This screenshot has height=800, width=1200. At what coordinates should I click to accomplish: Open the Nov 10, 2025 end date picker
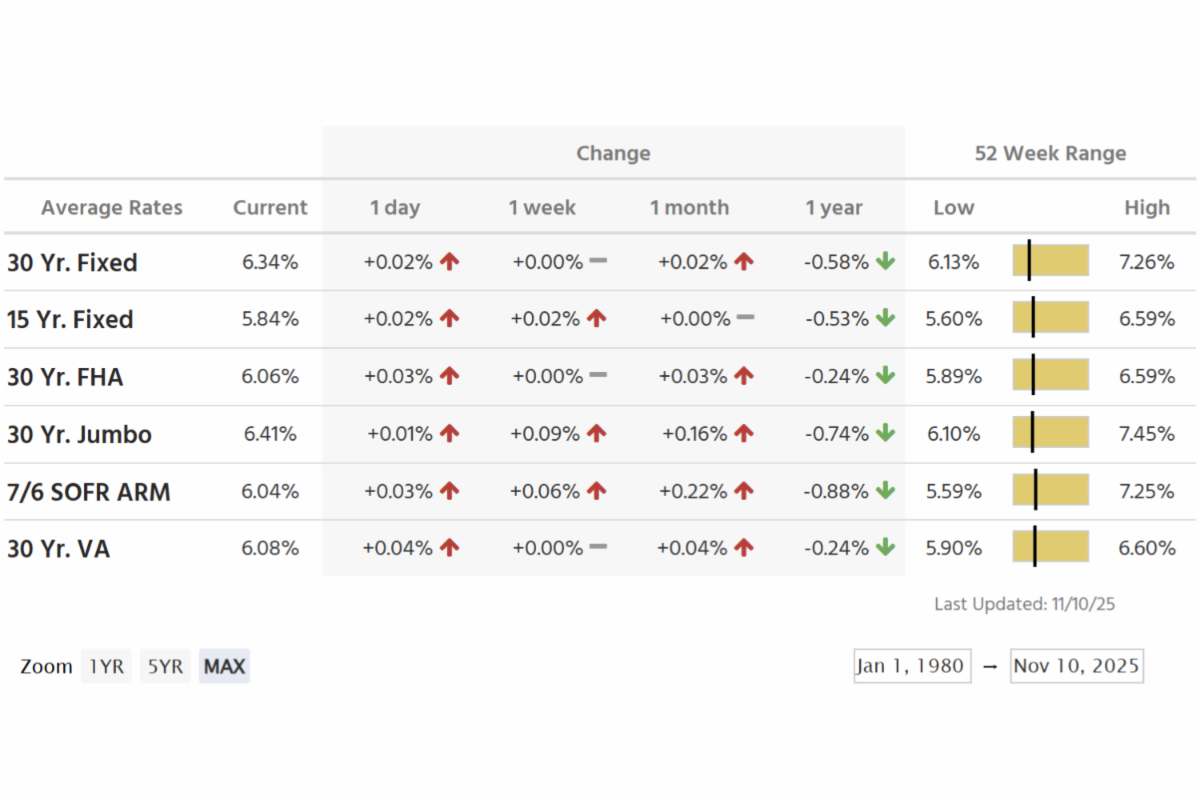[1076, 666]
